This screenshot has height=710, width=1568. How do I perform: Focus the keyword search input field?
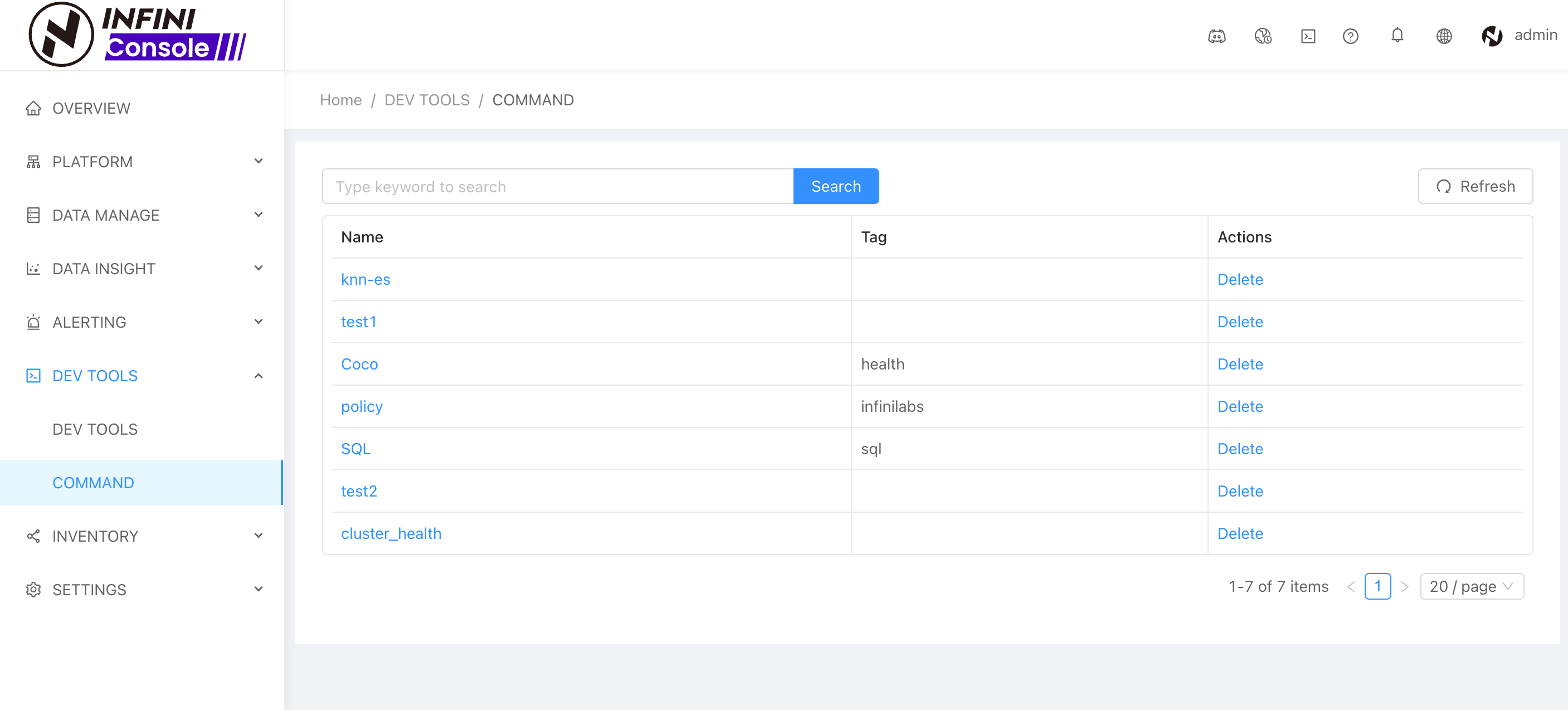[x=557, y=186]
